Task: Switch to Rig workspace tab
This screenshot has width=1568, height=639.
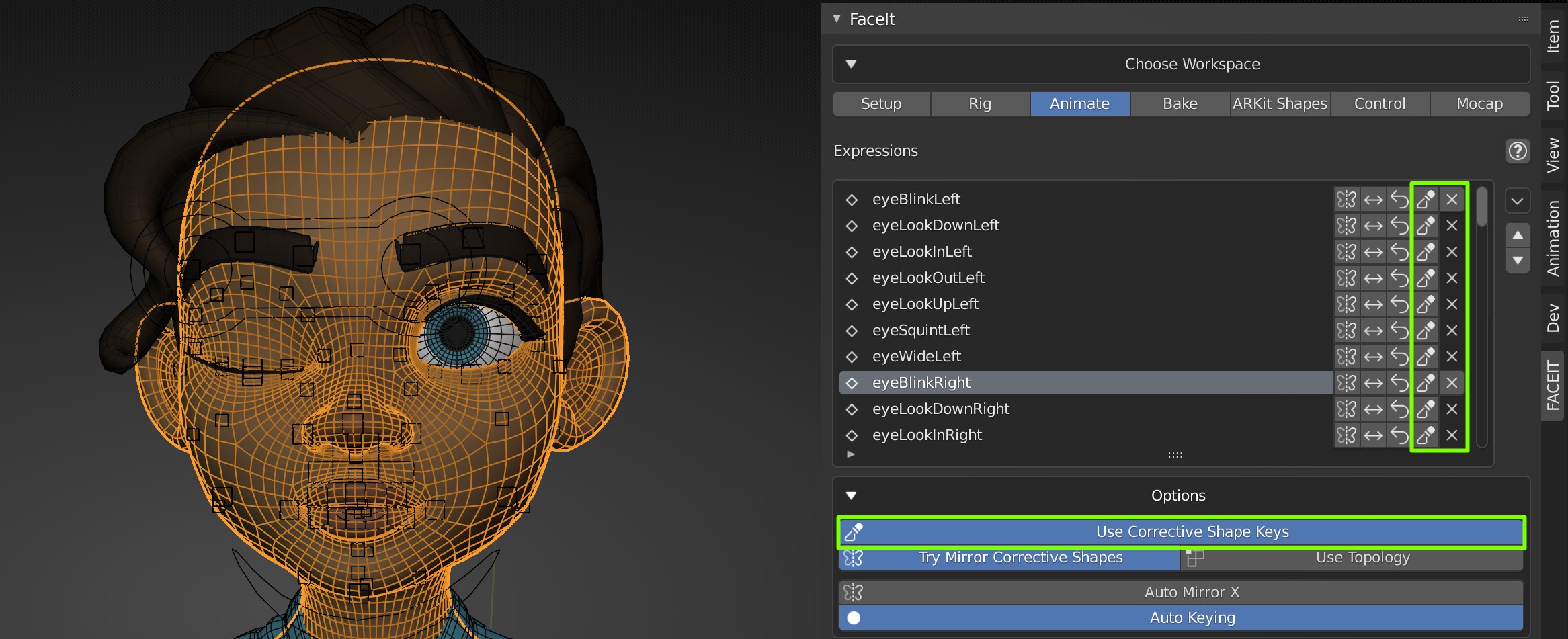Action: click(x=980, y=104)
